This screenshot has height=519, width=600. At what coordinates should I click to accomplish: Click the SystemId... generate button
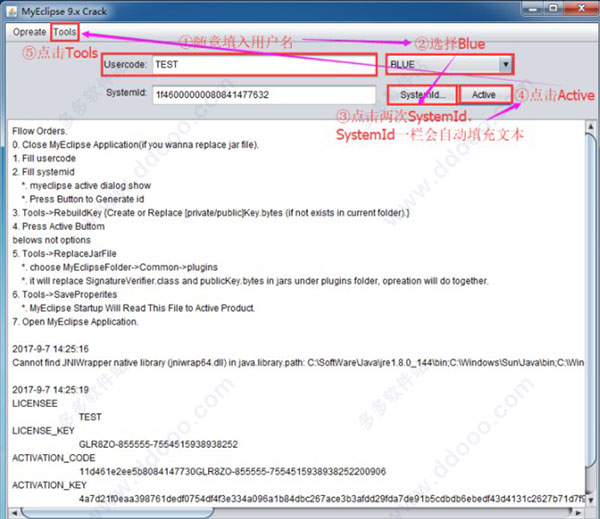(422, 95)
